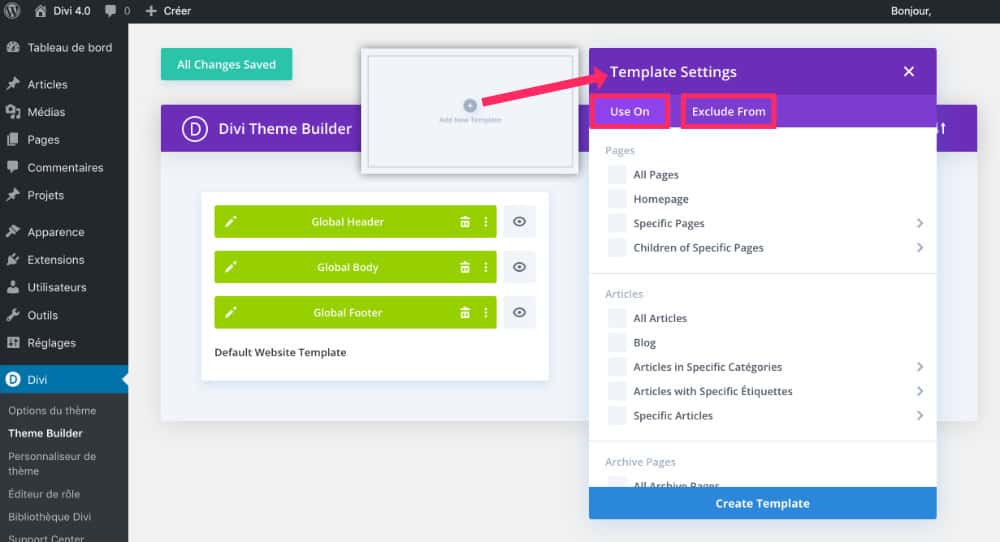Screen dimensions: 1000x542
Task: Click the Create Template button
Action: point(762,503)
